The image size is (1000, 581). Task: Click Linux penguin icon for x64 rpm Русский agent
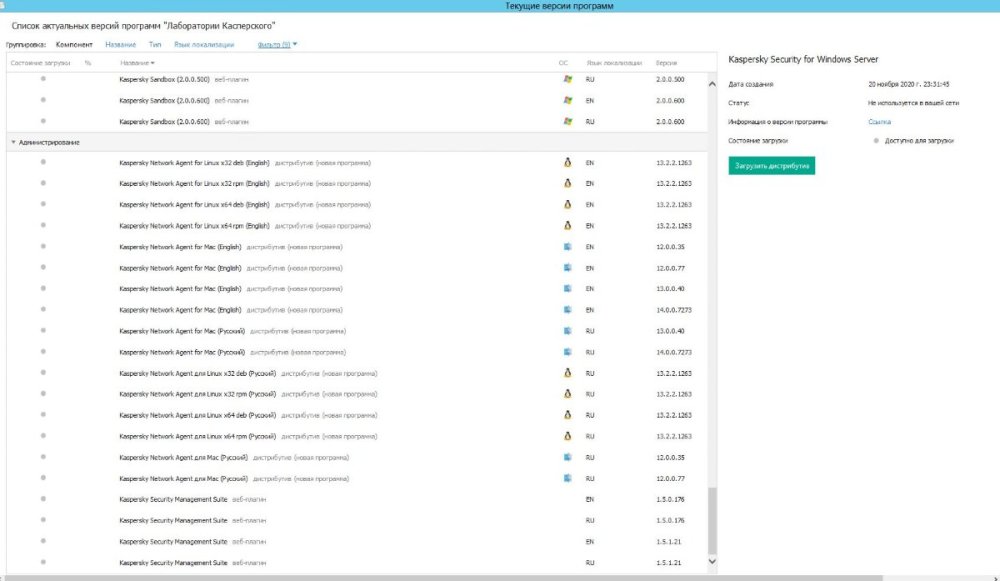[x=568, y=436]
